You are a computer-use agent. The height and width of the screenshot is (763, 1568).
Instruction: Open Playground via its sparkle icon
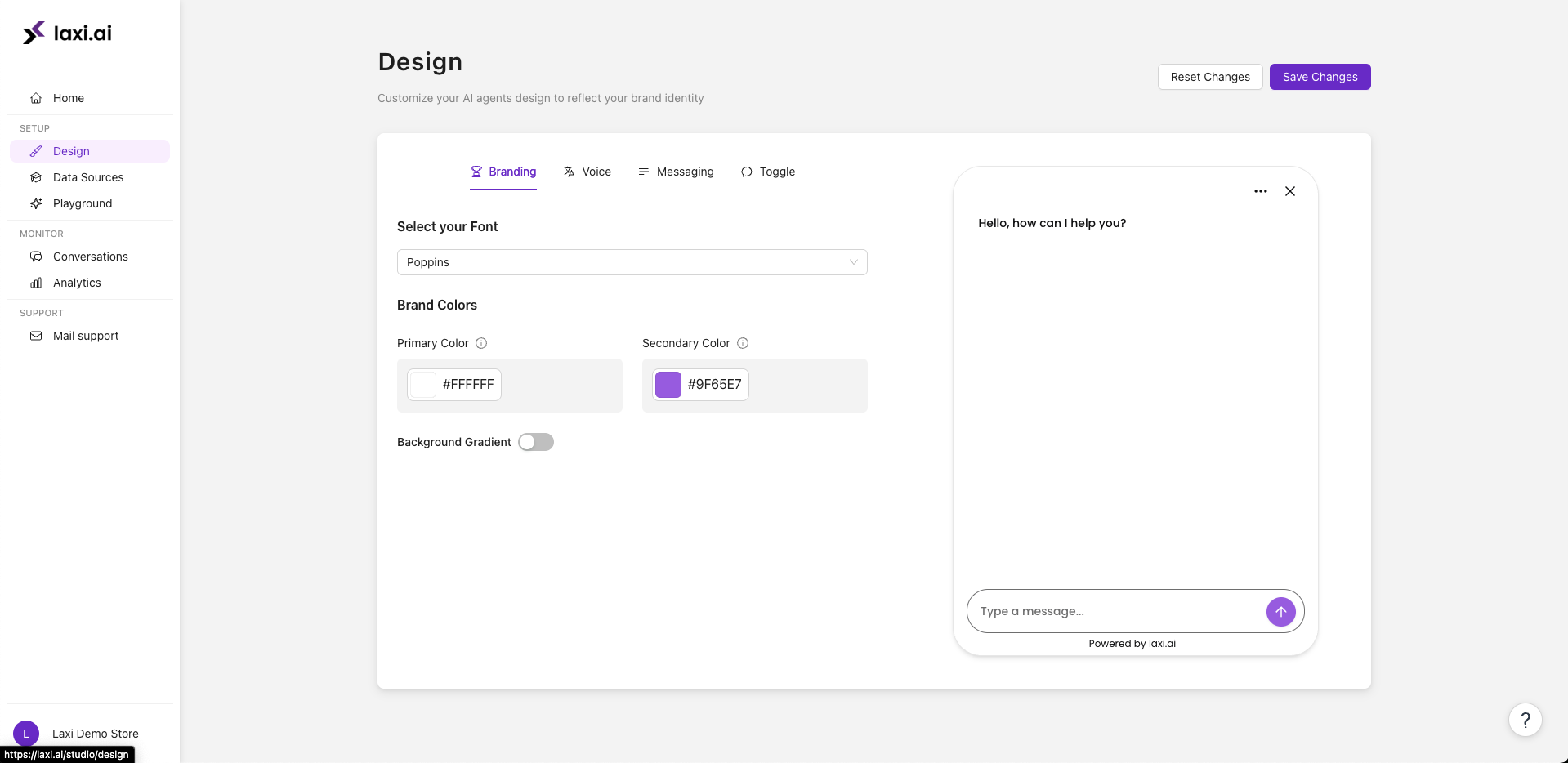pos(36,203)
